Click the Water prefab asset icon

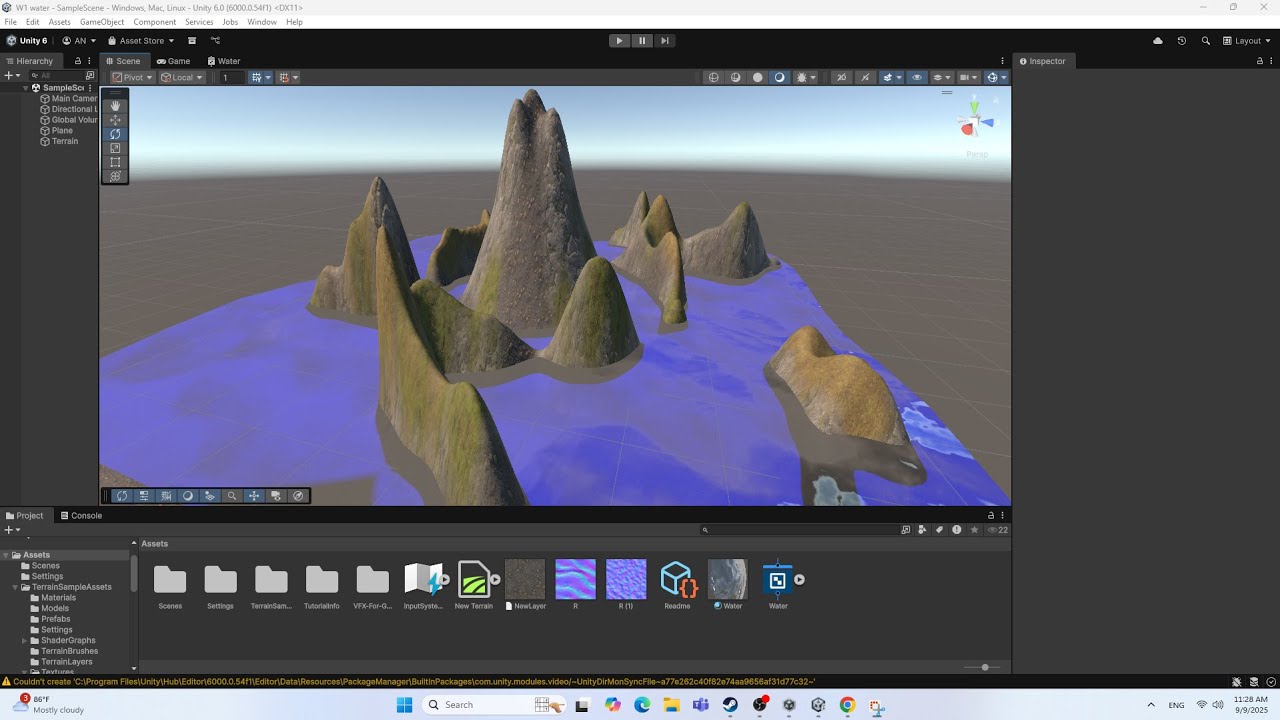tap(777, 579)
